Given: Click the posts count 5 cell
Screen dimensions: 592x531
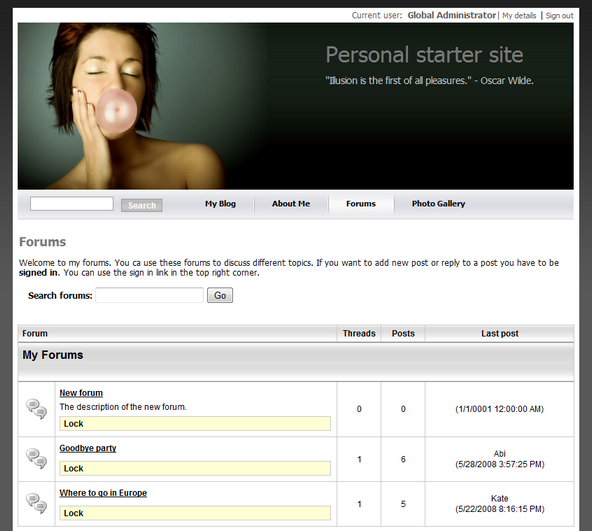Looking at the screenshot, I should click(x=403, y=504).
